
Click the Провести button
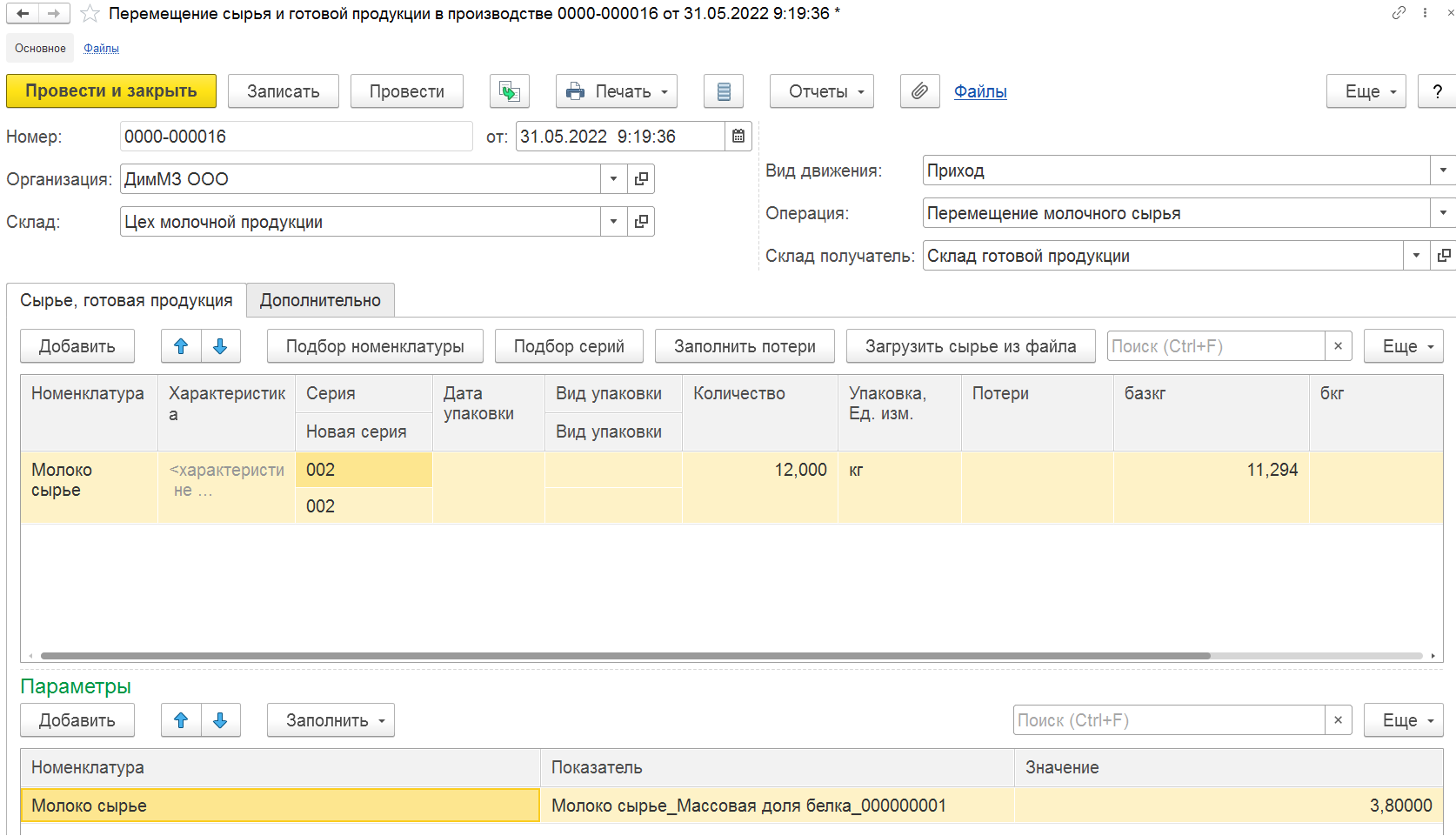click(x=407, y=91)
